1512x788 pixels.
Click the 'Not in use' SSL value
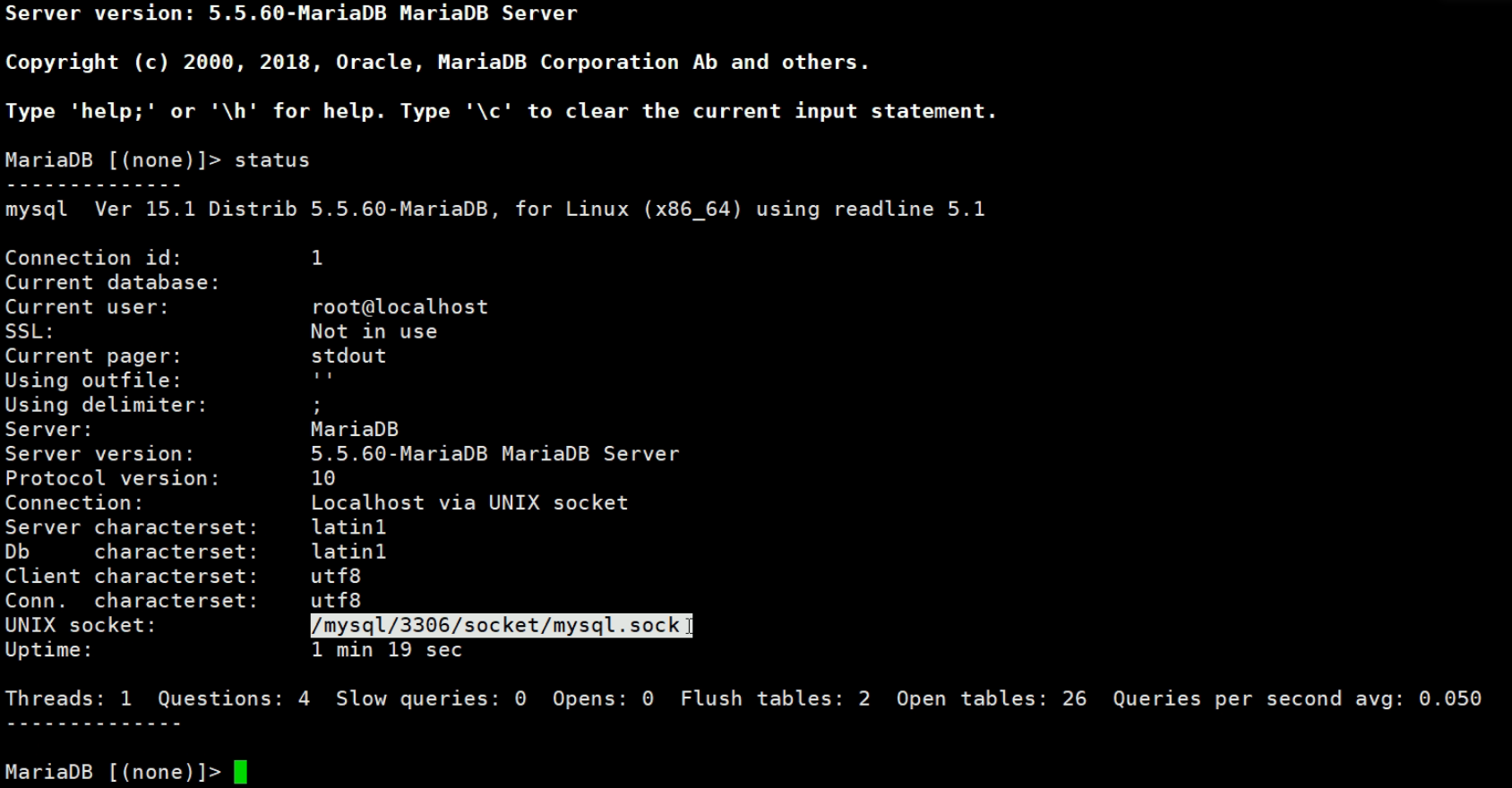[374, 331]
